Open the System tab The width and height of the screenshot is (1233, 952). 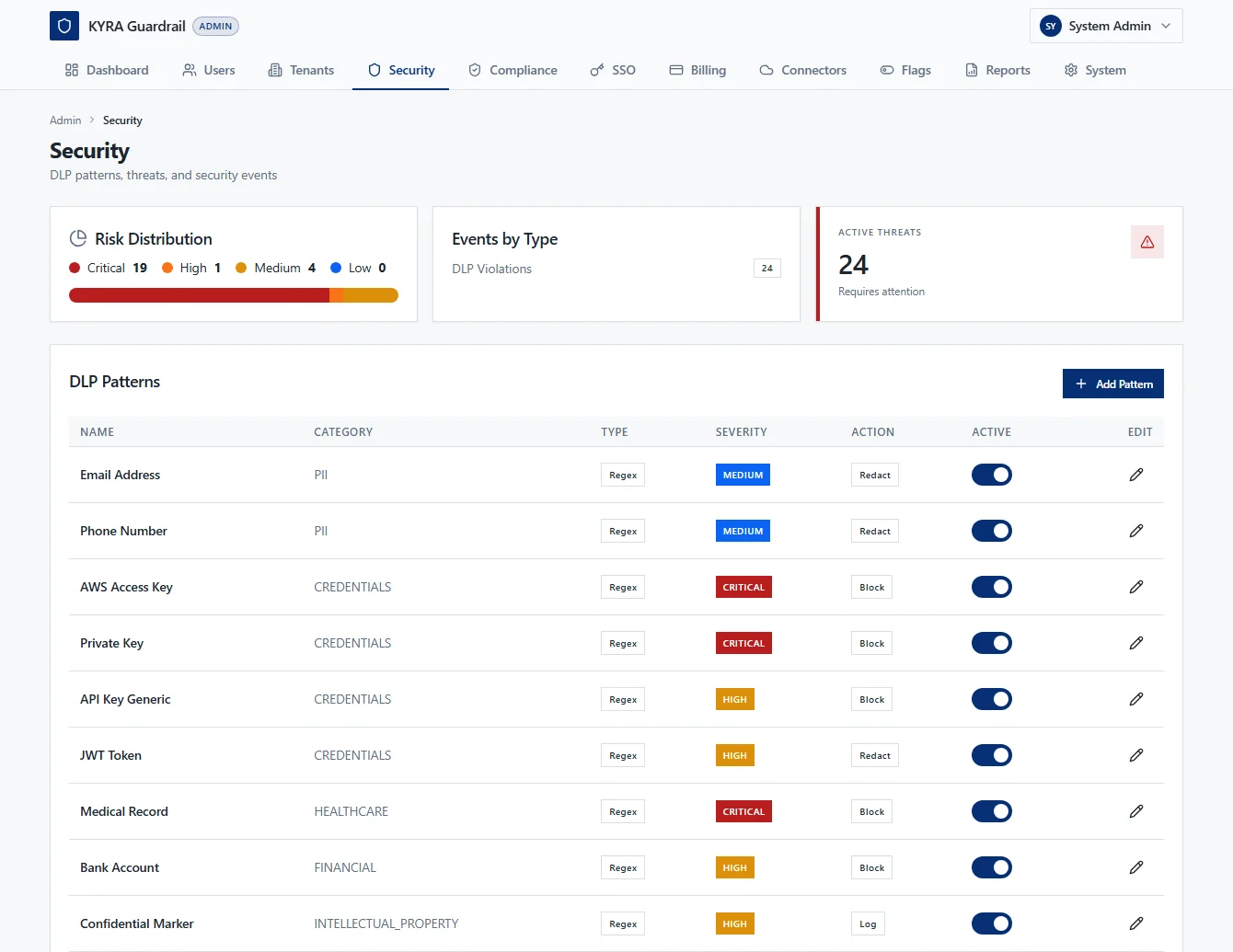(x=1095, y=70)
